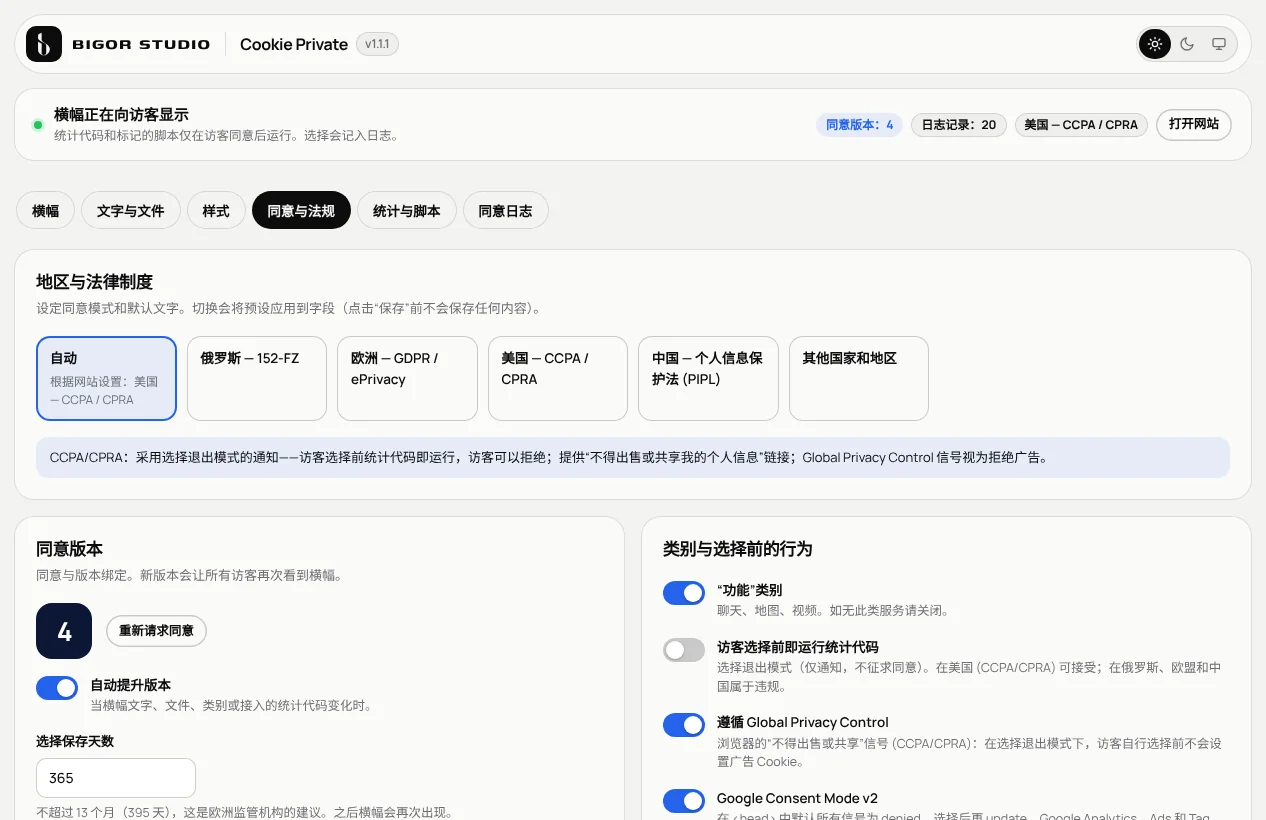Toggle the 自动提升版本 switch
This screenshot has height=820, width=1266.
[57, 688]
